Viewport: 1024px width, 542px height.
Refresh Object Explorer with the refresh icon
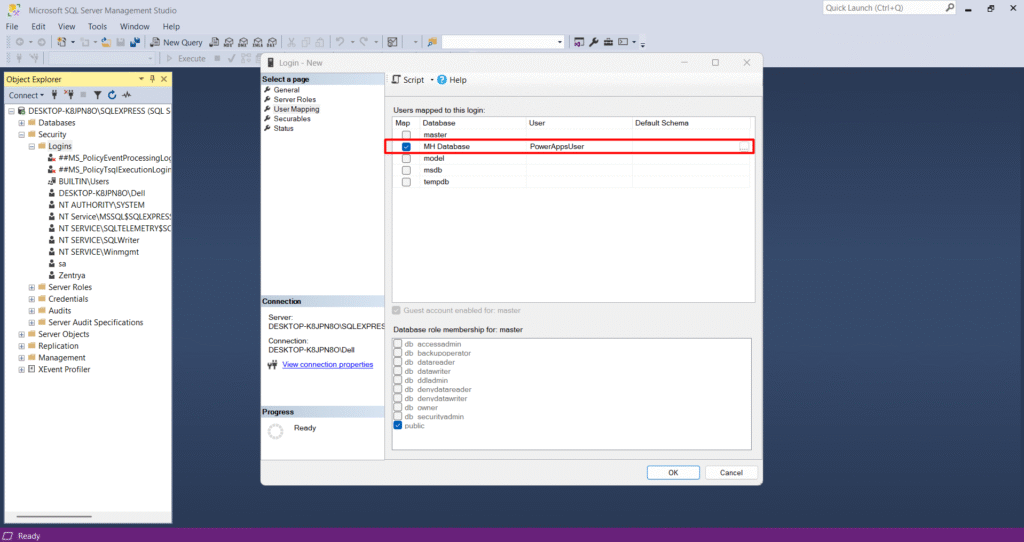(x=112, y=95)
